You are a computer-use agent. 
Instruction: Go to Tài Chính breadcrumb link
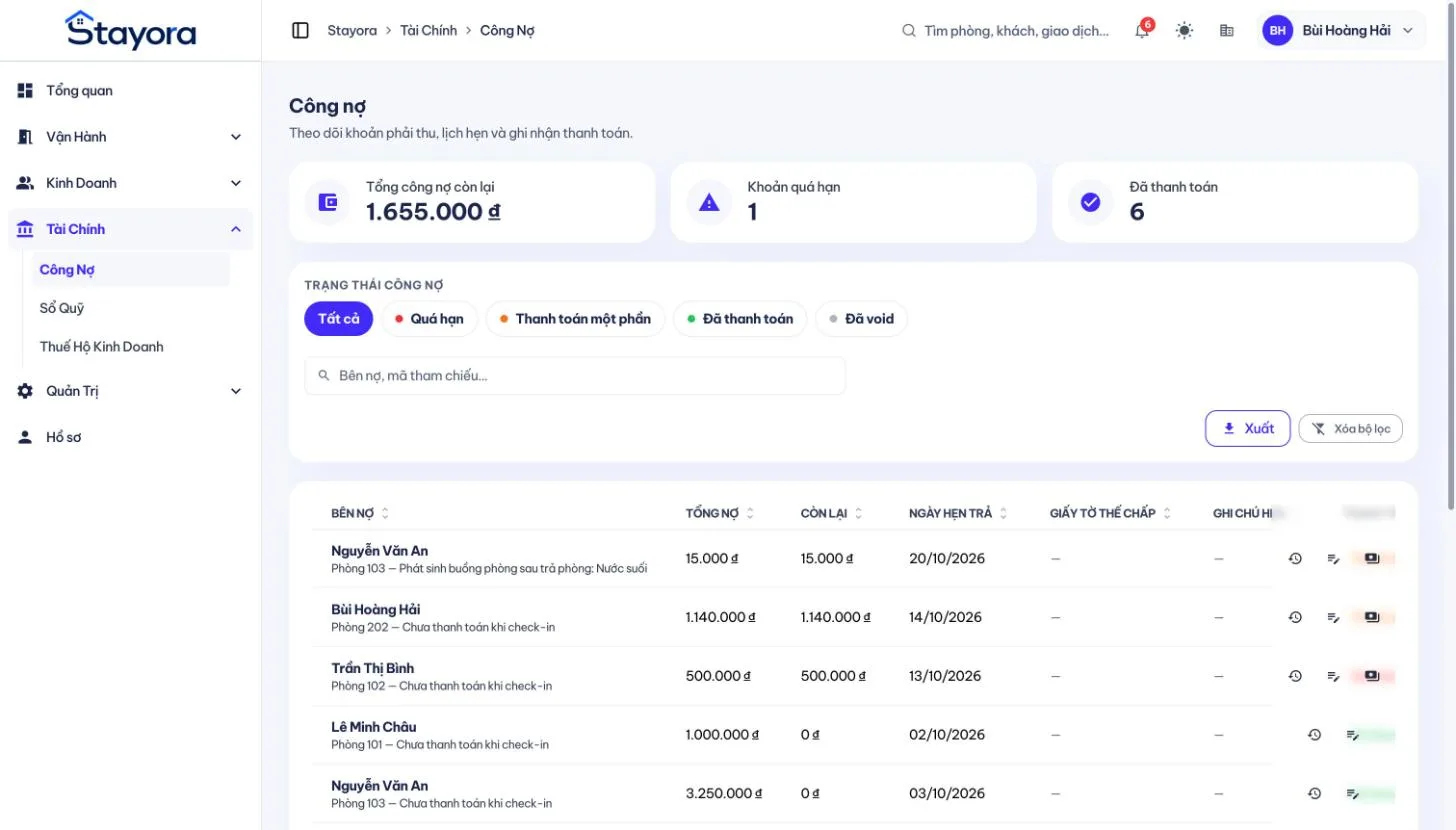[428, 31]
